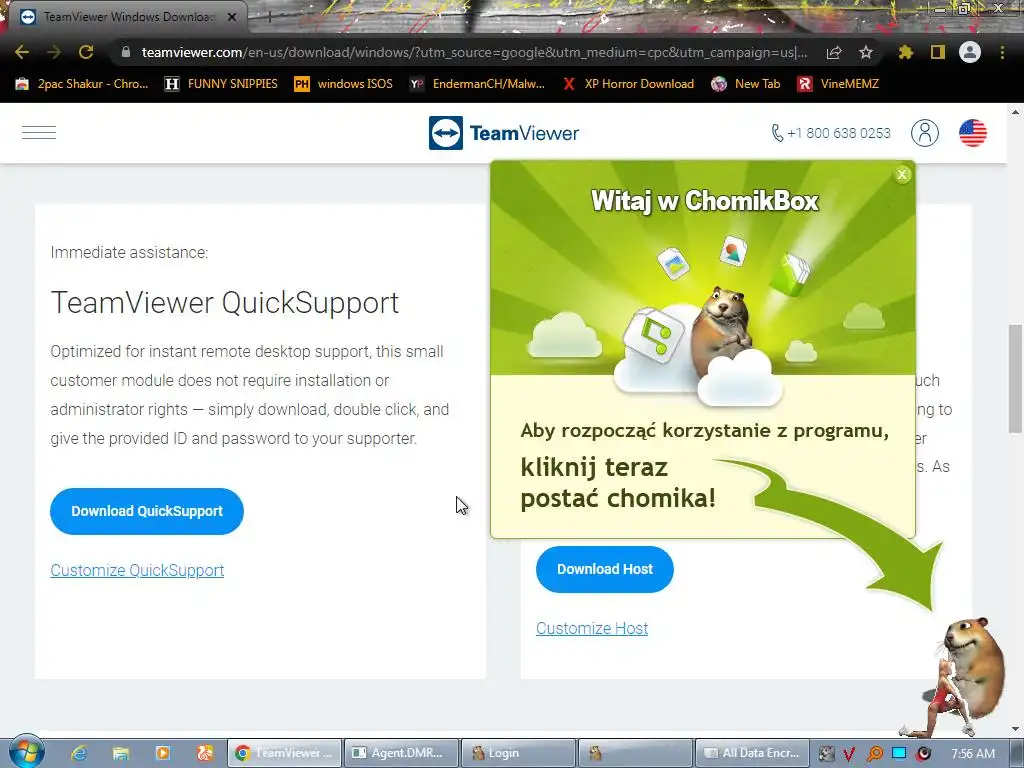Open the TeamViewer hamburger menu
1024x768 pixels.
coord(39,133)
